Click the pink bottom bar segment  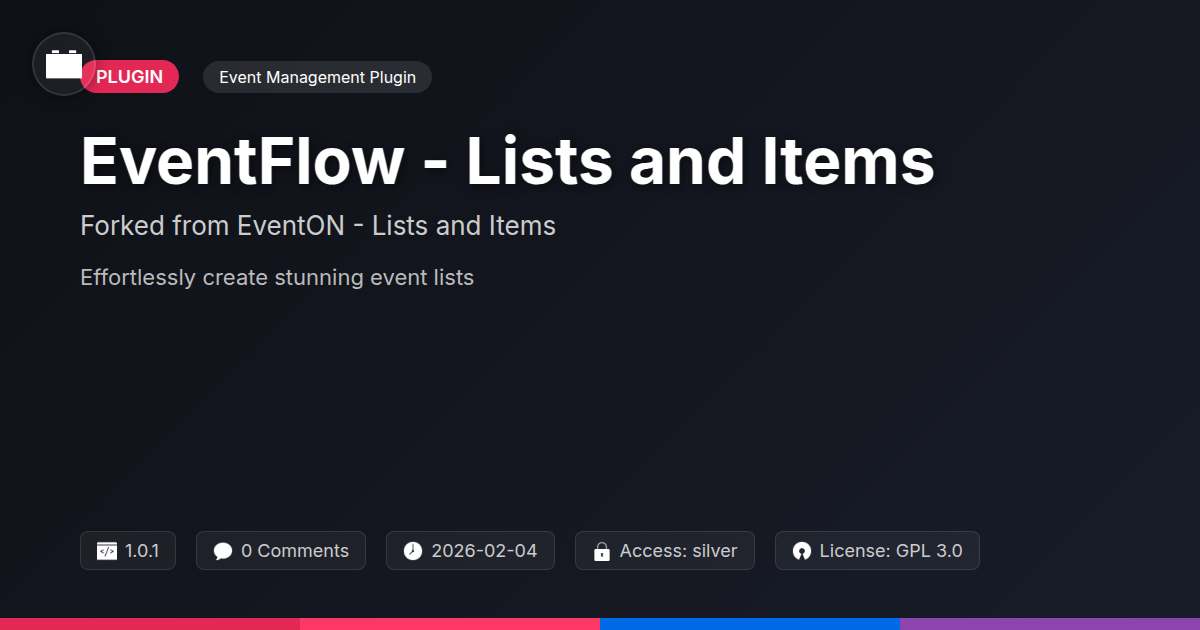coord(450,623)
